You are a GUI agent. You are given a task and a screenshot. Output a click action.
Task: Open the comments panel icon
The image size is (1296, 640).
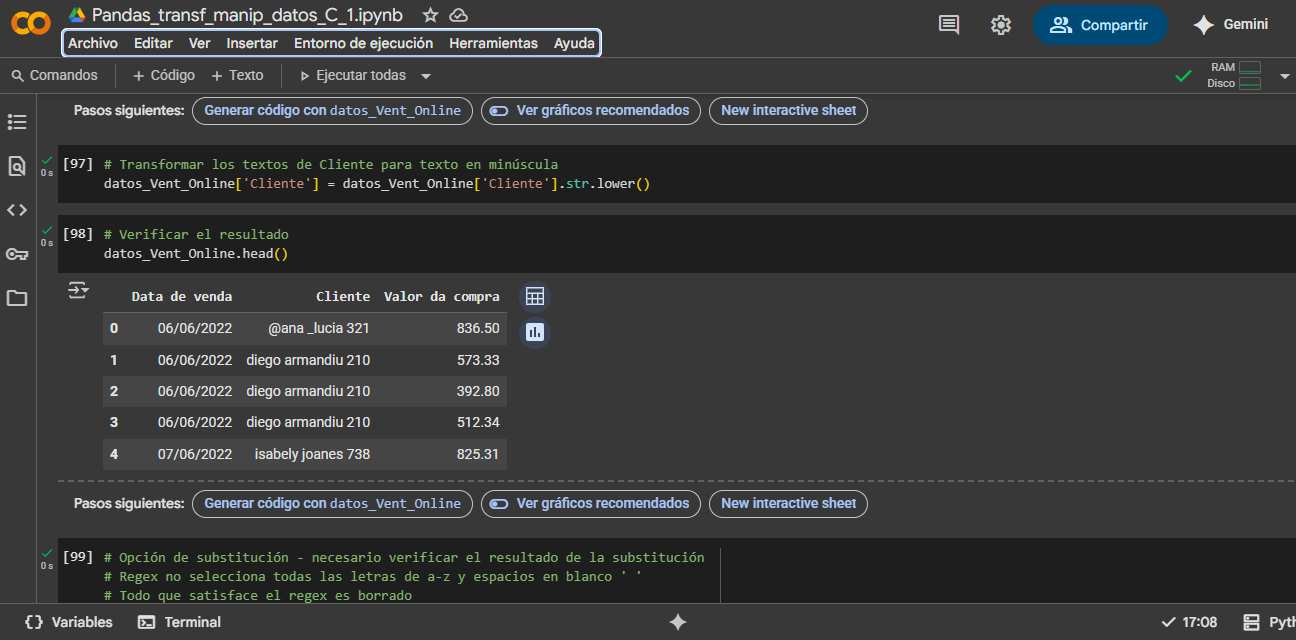pos(949,25)
